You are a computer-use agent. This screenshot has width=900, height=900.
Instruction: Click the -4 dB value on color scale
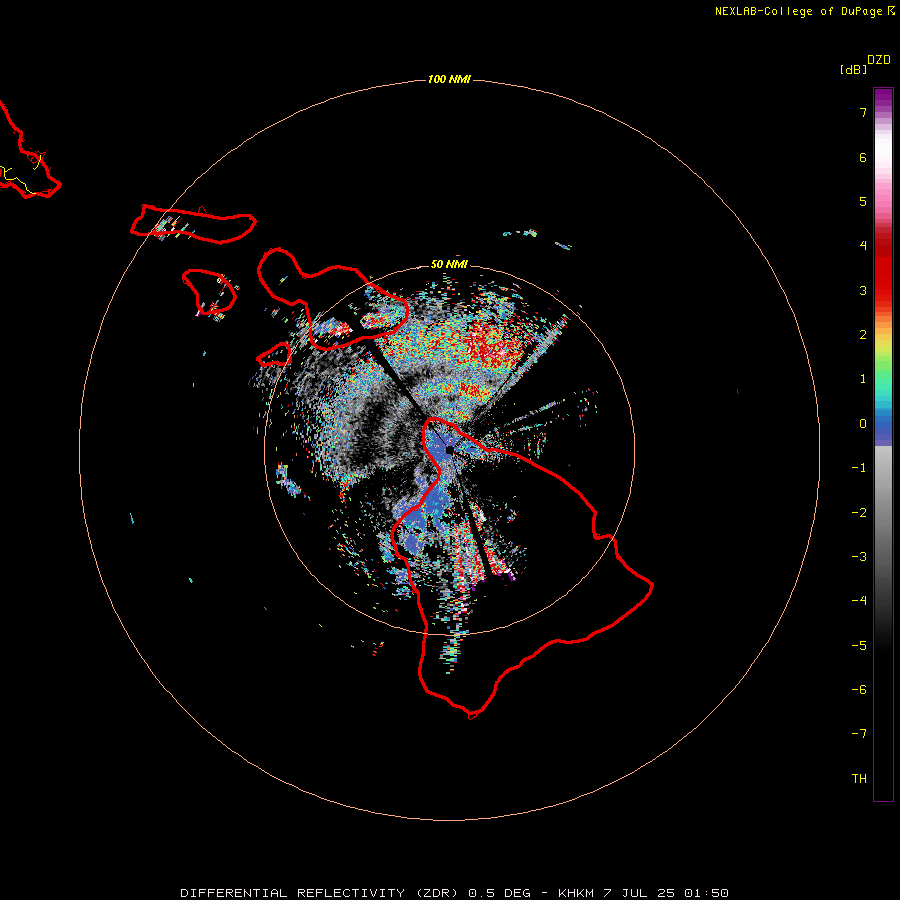pos(859,601)
